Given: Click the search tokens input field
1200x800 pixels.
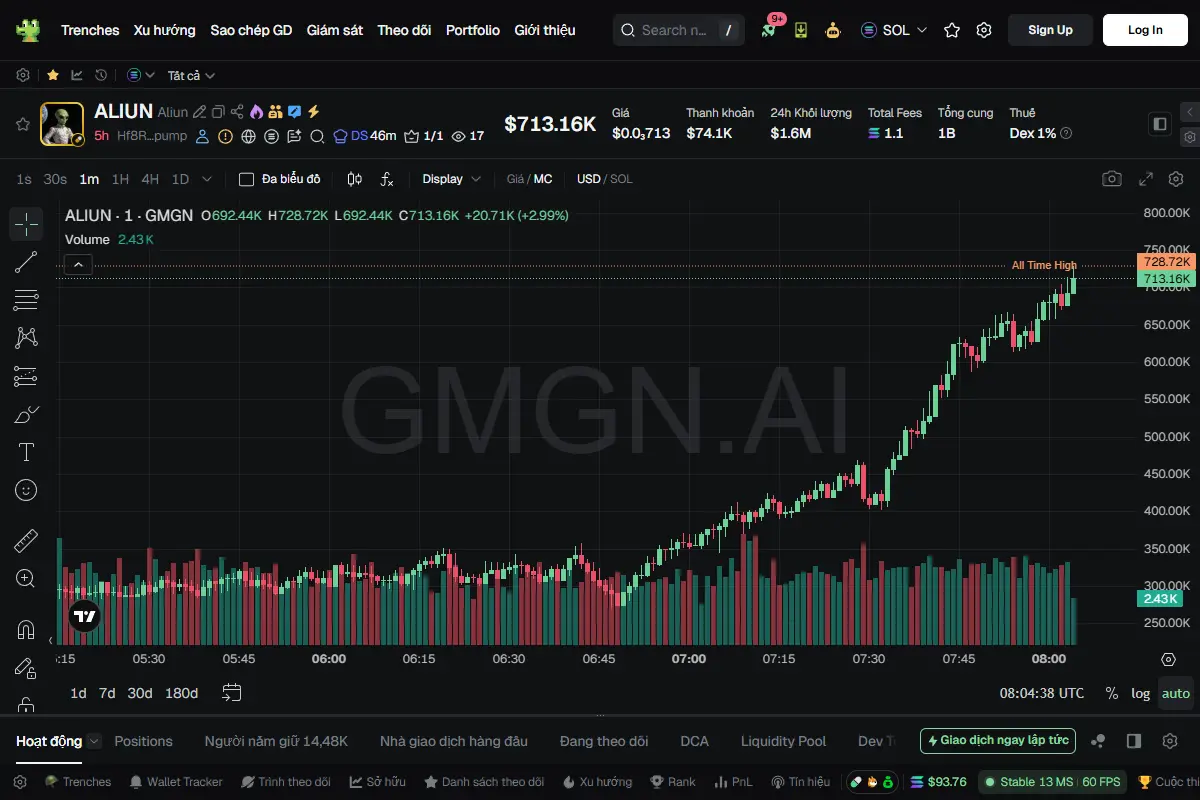Looking at the screenshot, I should click(x=678, y=30).
